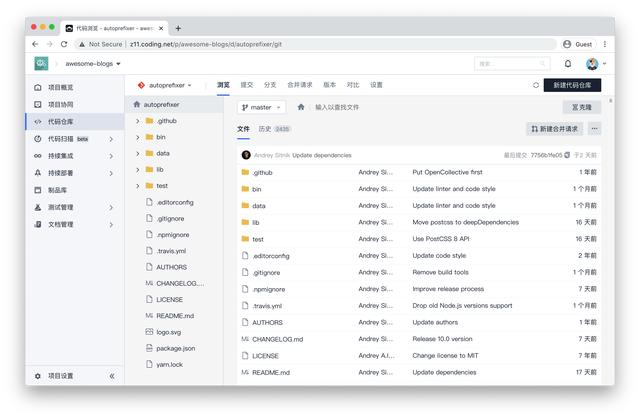Expand the lib folder in tree
640x419 pixels.
(138, 169)
